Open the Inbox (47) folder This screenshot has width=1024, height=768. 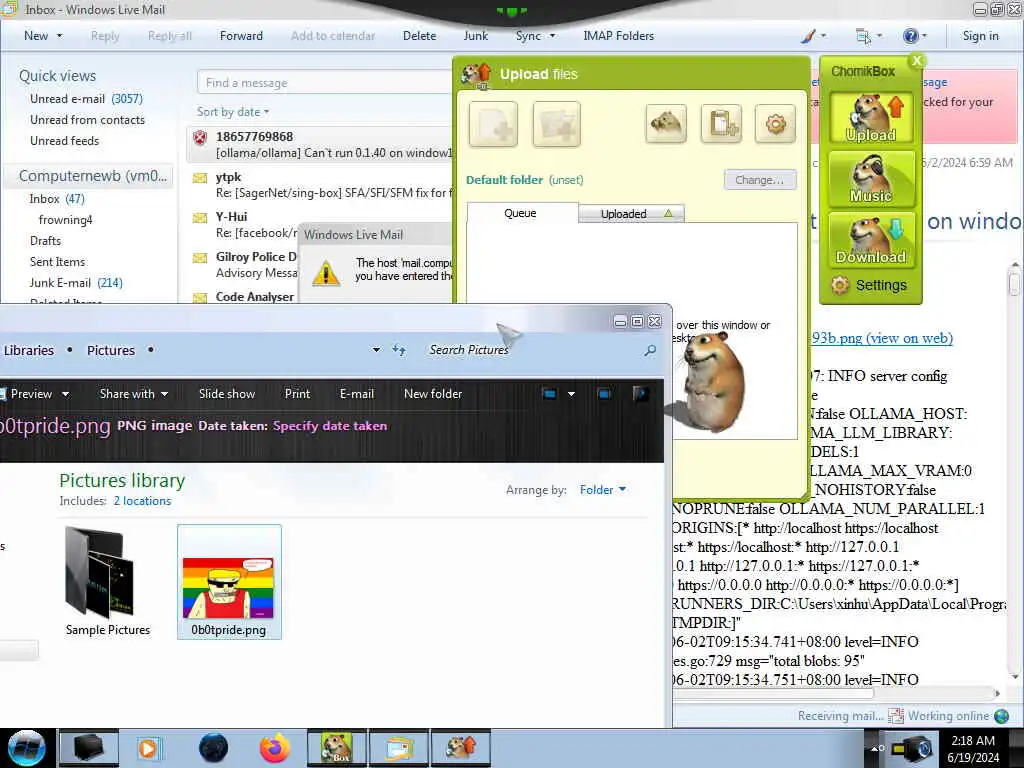[x=57, y=199]
